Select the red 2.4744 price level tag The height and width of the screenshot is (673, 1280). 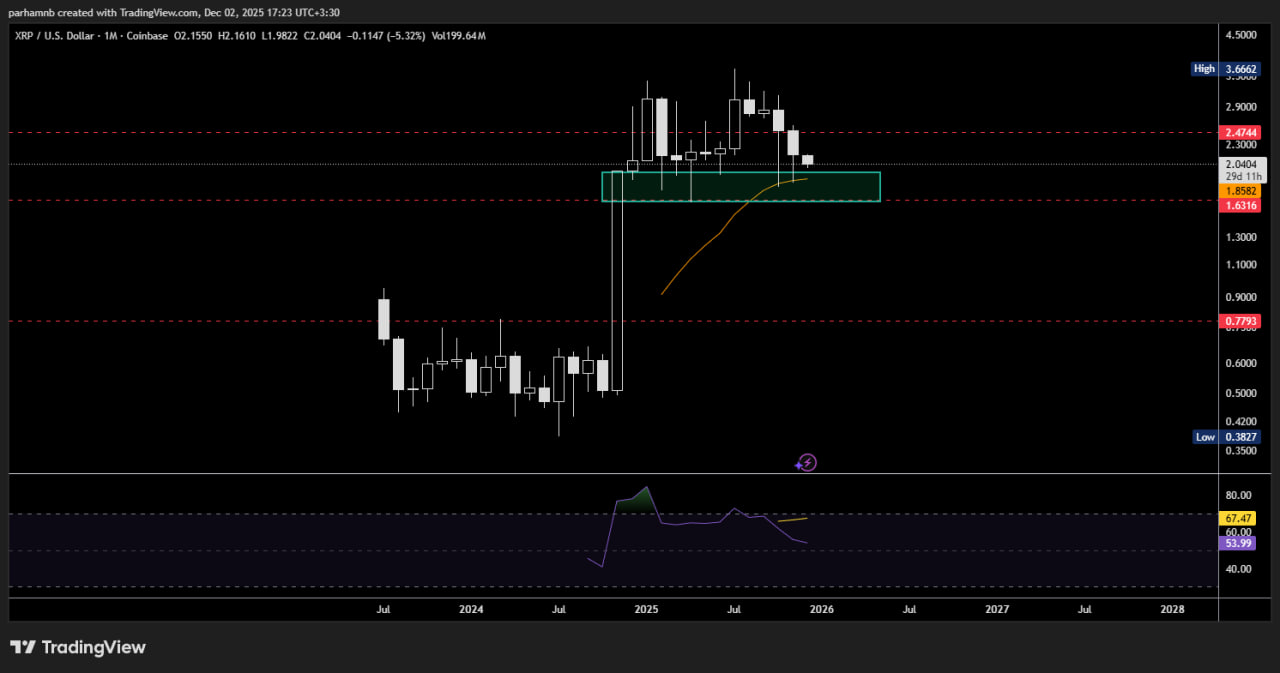point(1241,132)
